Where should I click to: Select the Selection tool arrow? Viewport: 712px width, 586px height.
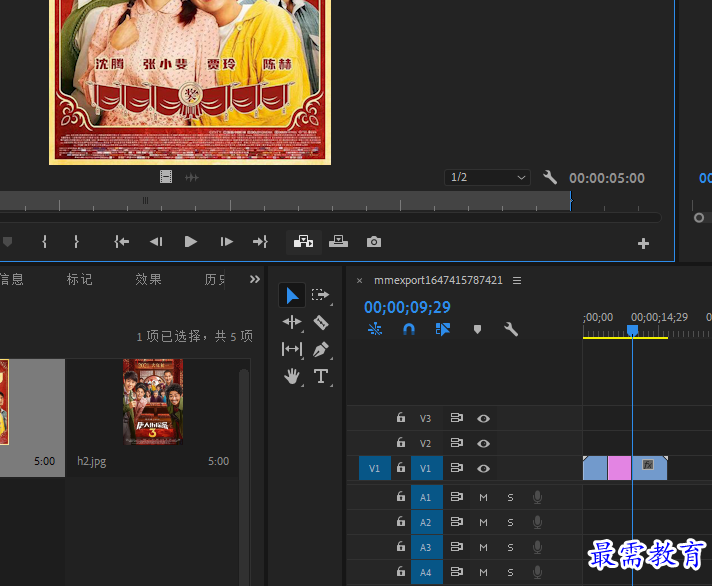[292, 295]
